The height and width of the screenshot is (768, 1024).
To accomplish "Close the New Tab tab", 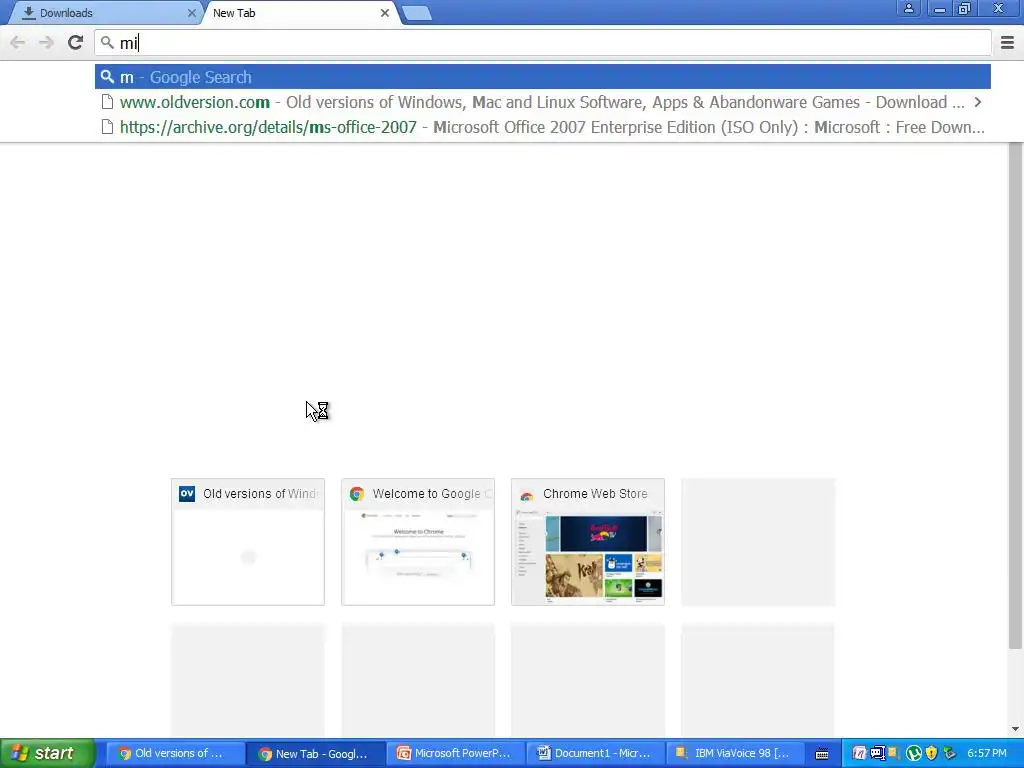I will pyautogui.click(x=385, y=13).
